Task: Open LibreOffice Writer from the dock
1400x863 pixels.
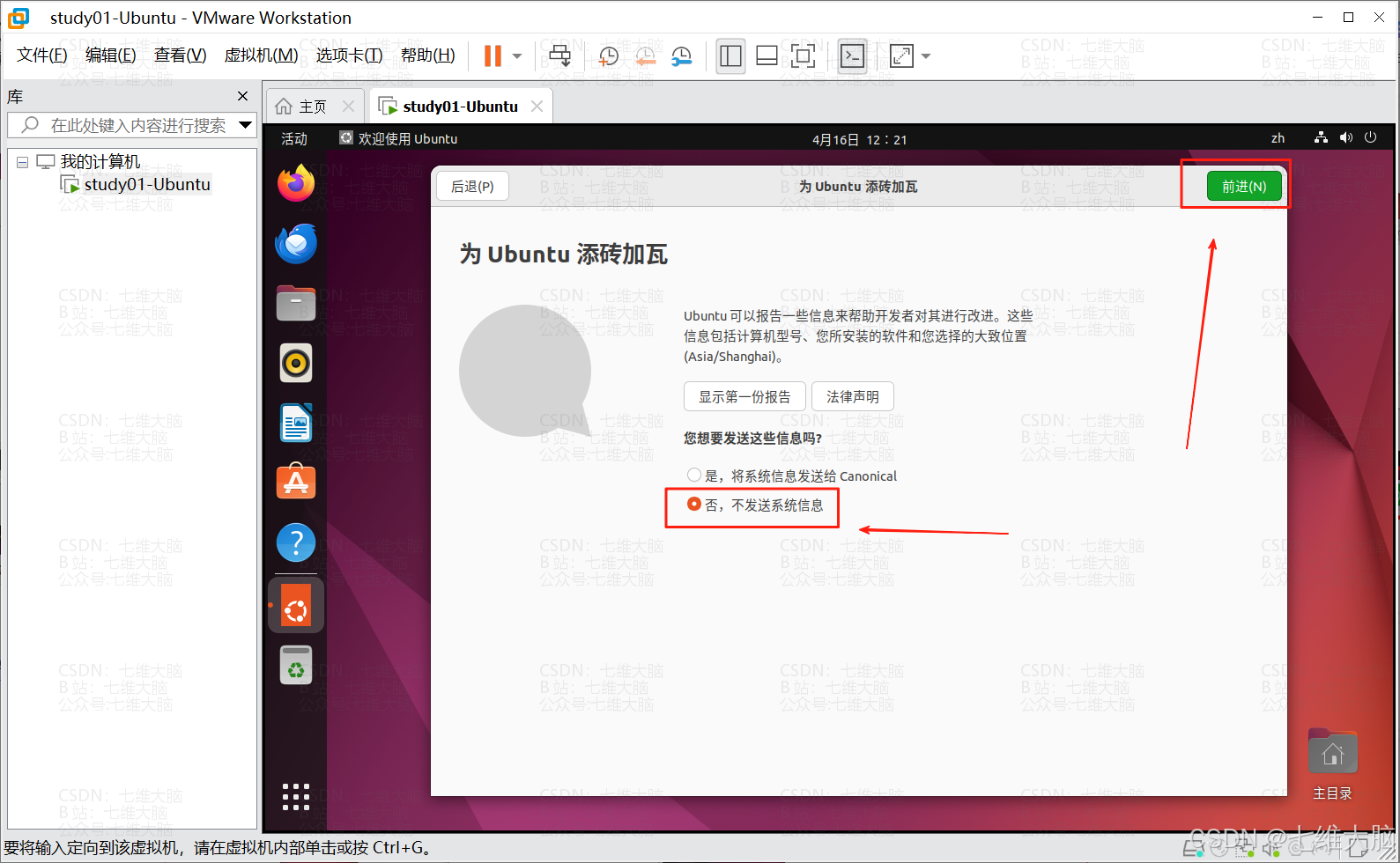Action: pos(296,423)
